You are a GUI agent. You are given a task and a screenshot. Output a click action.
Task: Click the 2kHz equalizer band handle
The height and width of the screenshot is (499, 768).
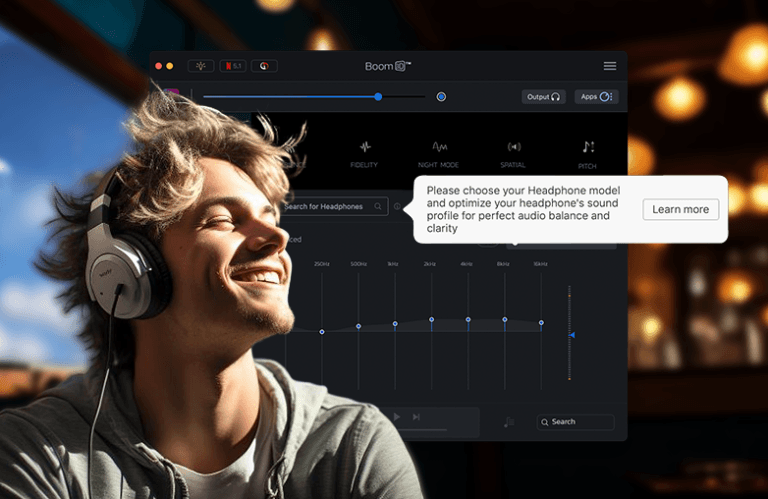click(432, 319)
